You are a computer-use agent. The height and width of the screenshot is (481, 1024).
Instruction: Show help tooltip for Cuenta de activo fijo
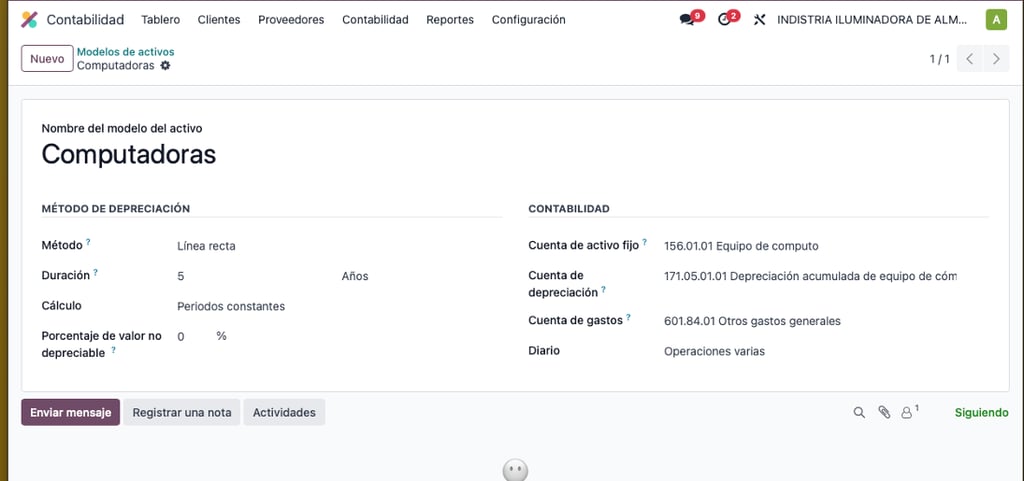(645, 242)
